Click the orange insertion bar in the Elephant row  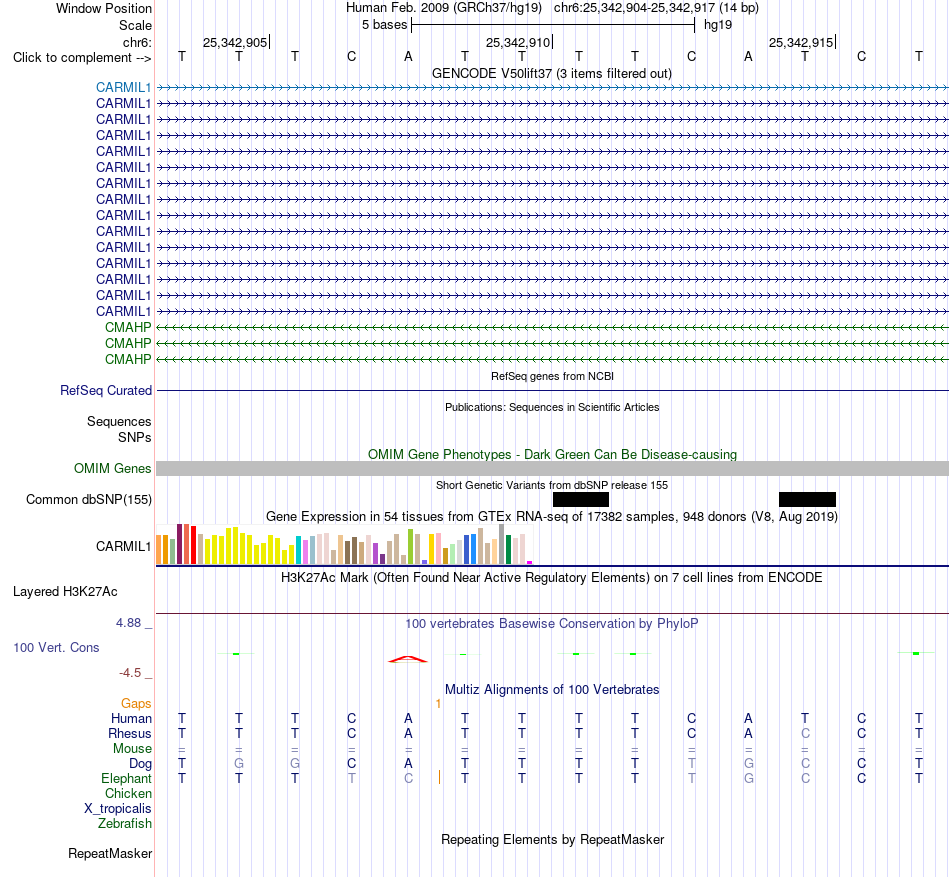tap(439, 778)
